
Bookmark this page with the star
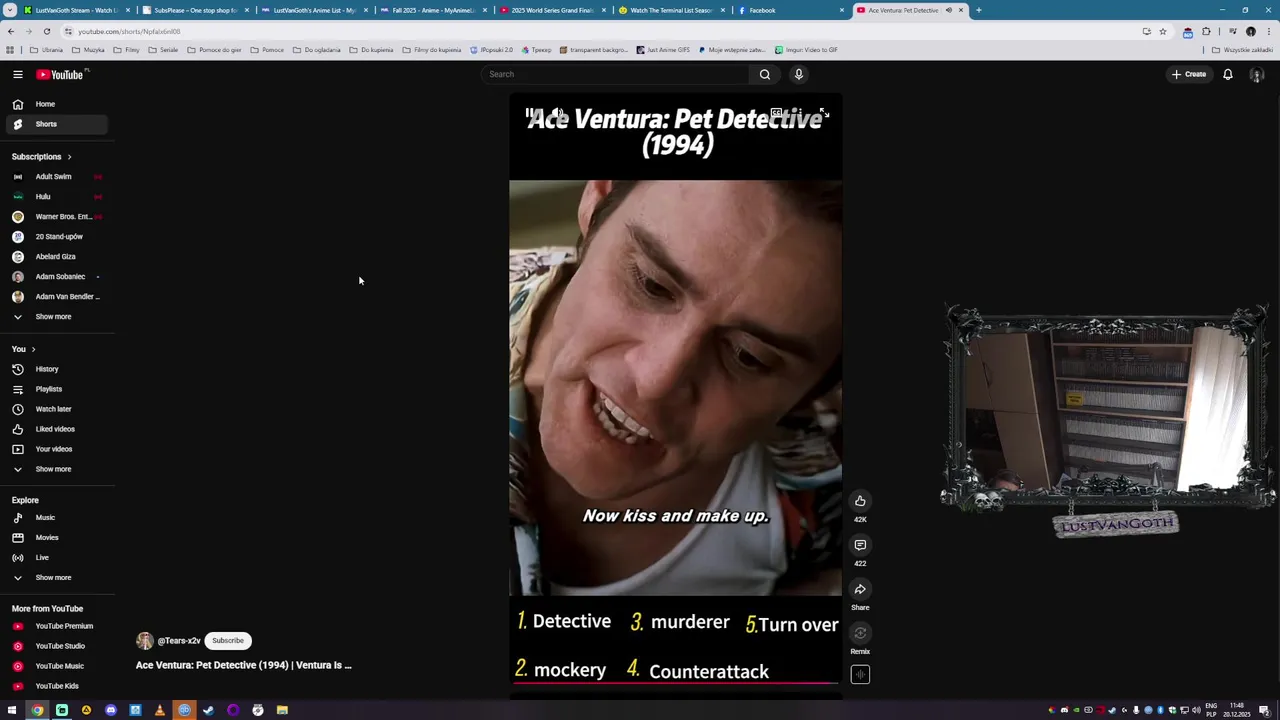[x=1162, y=31]
